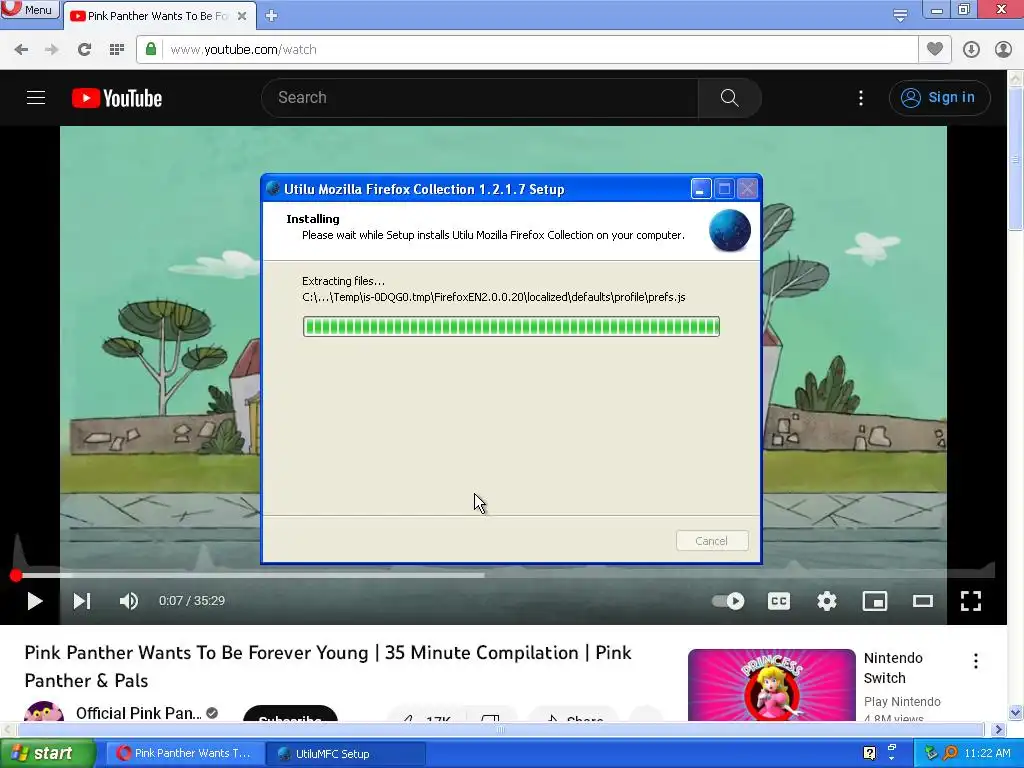Viewport: 1024px width, 768px height.
Task: Click the Setup installer progress bar
Action: [511, 327]
